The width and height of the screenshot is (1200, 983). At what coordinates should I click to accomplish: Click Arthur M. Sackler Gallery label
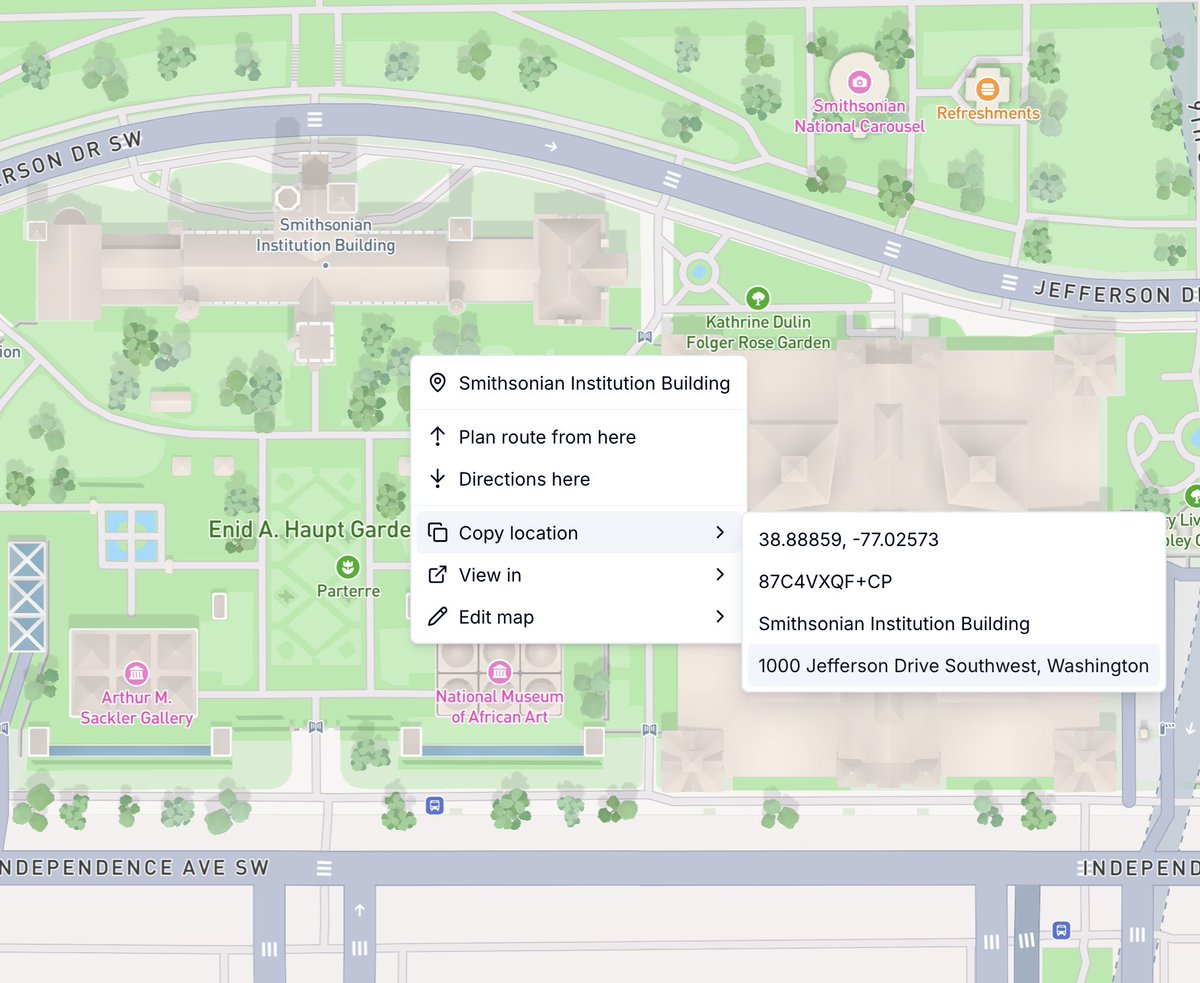(137, 708)
